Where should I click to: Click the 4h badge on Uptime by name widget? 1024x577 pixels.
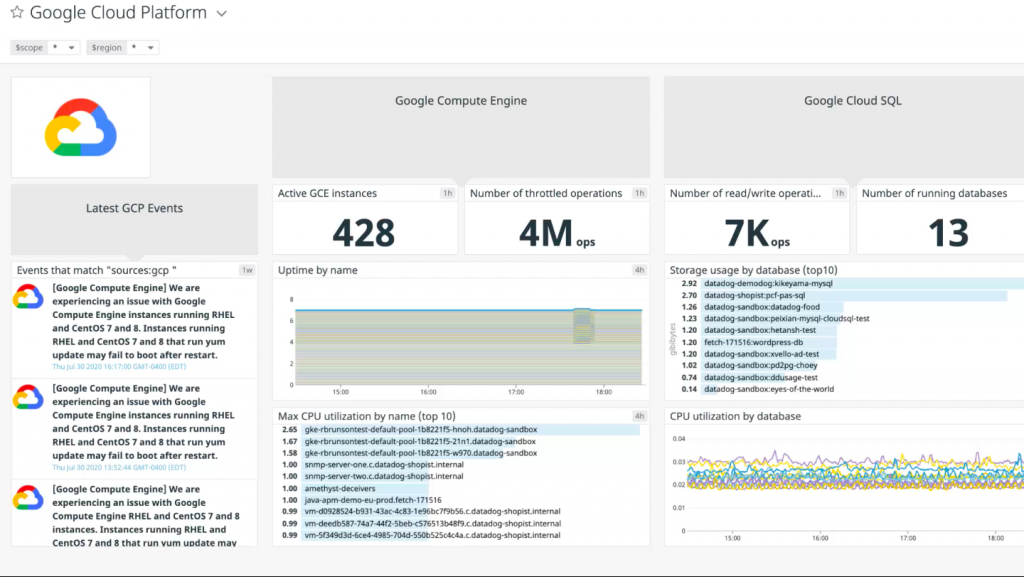[641, 270]
